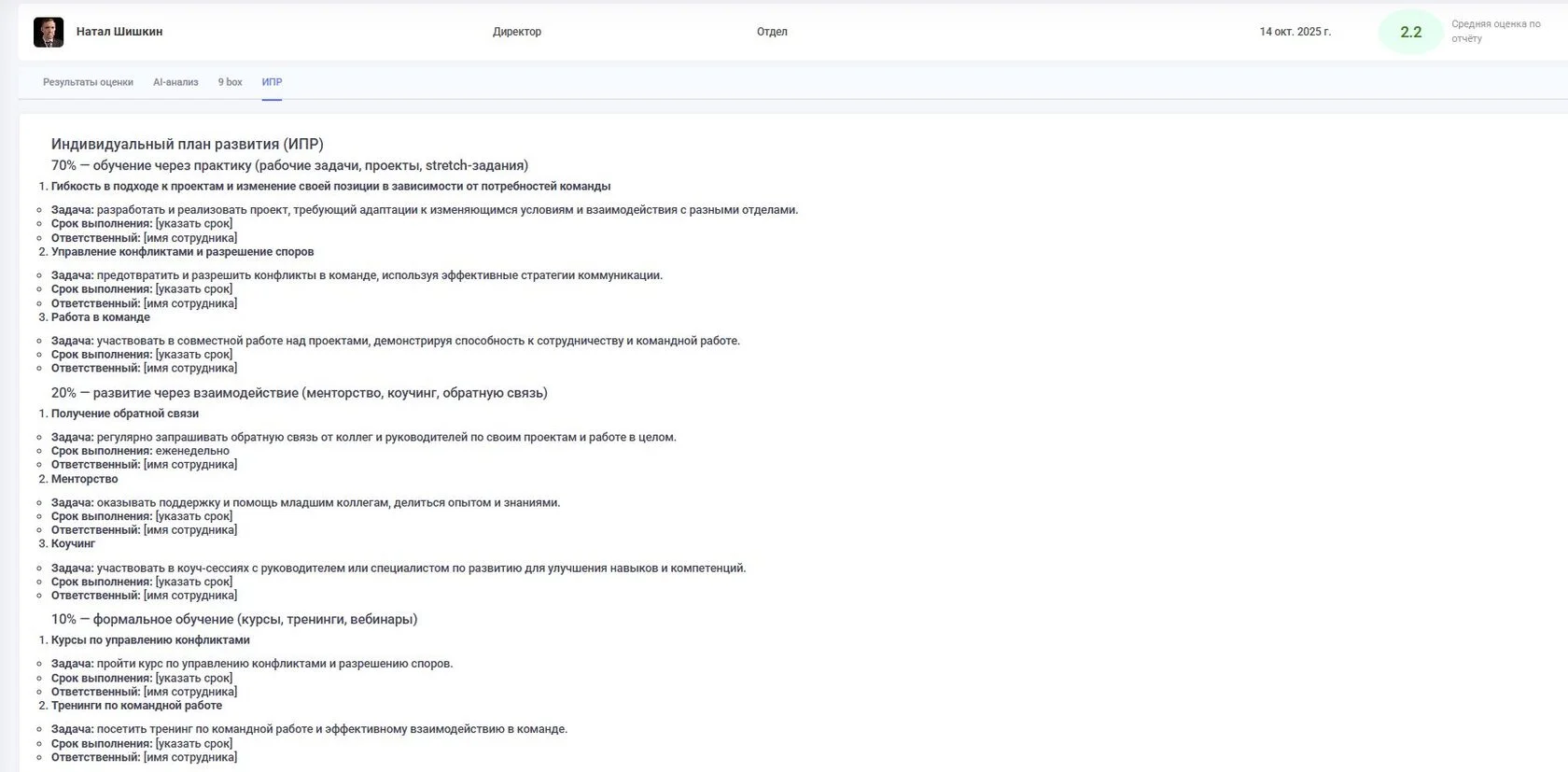Open the Результаты оценки tab
This screenshot has width=1568, height=772.
pos(88,82)
